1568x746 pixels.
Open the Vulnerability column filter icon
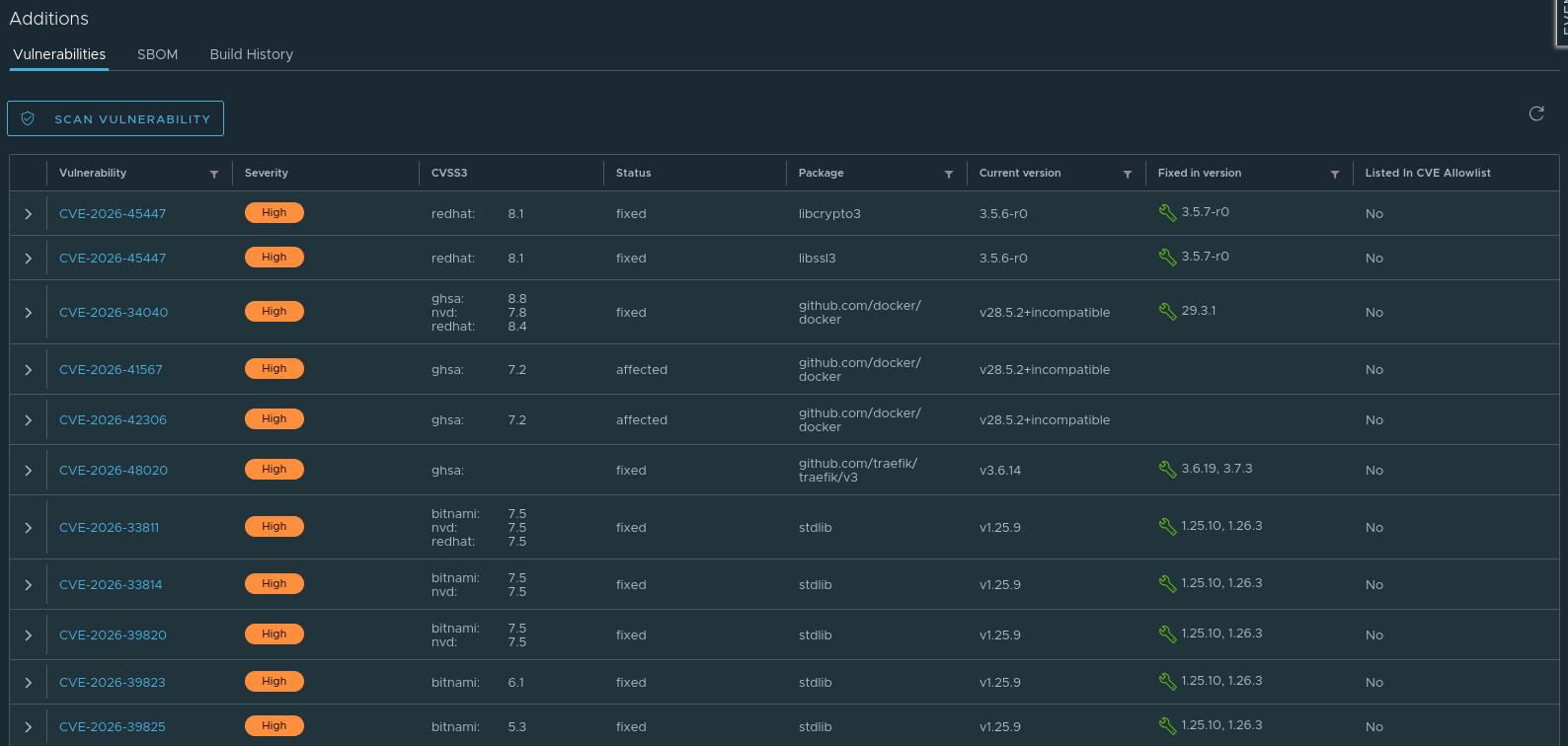click(214, 175)
